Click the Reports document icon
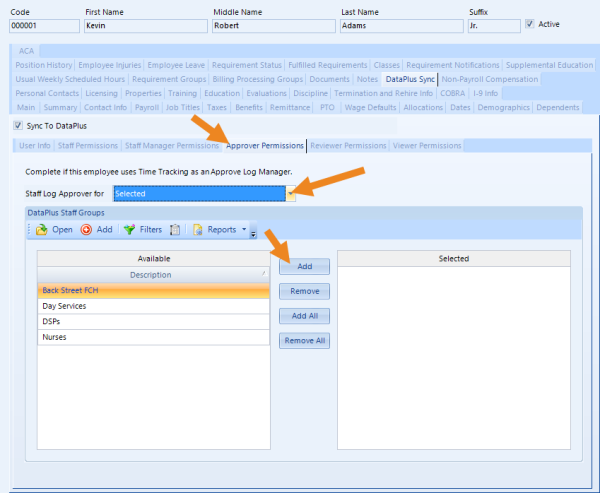The width and height of the screenshot is (600, 493). coord(198,230)
